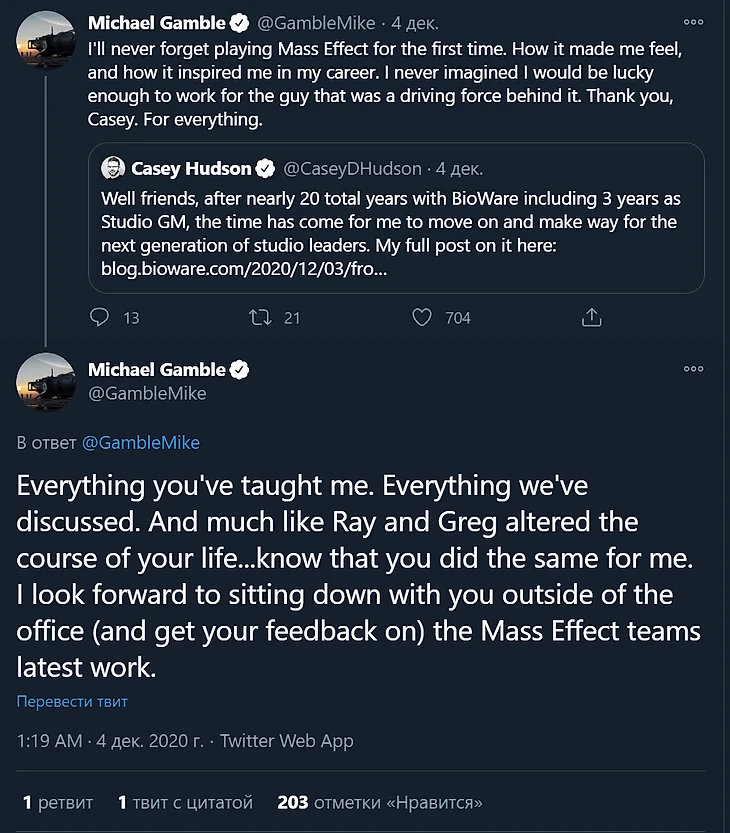Open @GambleMike mention after 'В ответ'
730x833 pixels.
pyautogui.click(x=140, y=442)
